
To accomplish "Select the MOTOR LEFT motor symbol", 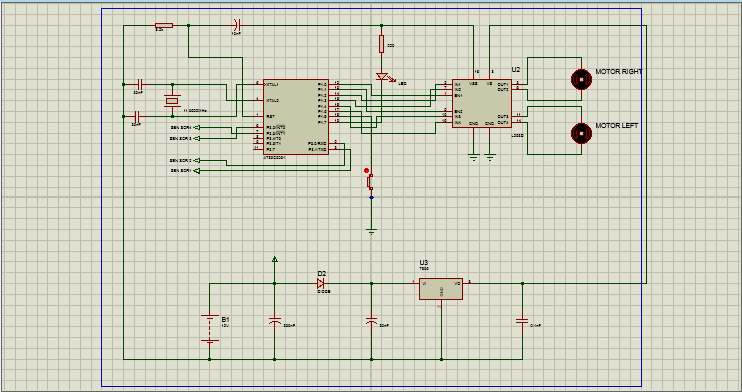I will tap(581, 133).
